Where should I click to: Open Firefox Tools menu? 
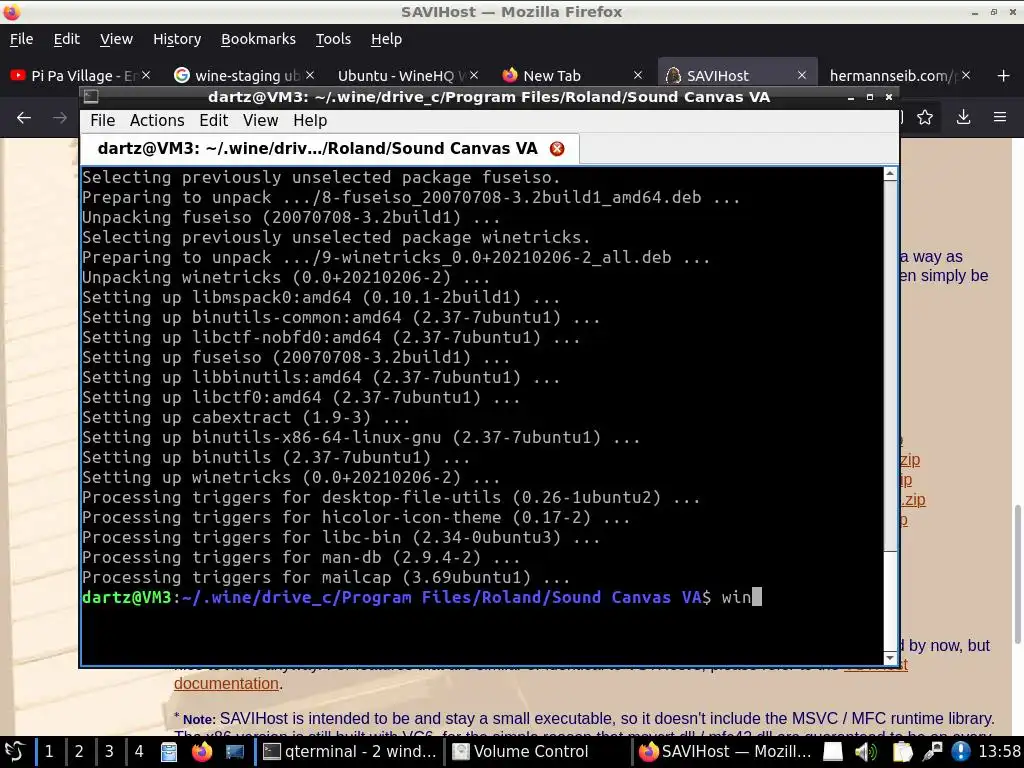[x=333, y=39]
